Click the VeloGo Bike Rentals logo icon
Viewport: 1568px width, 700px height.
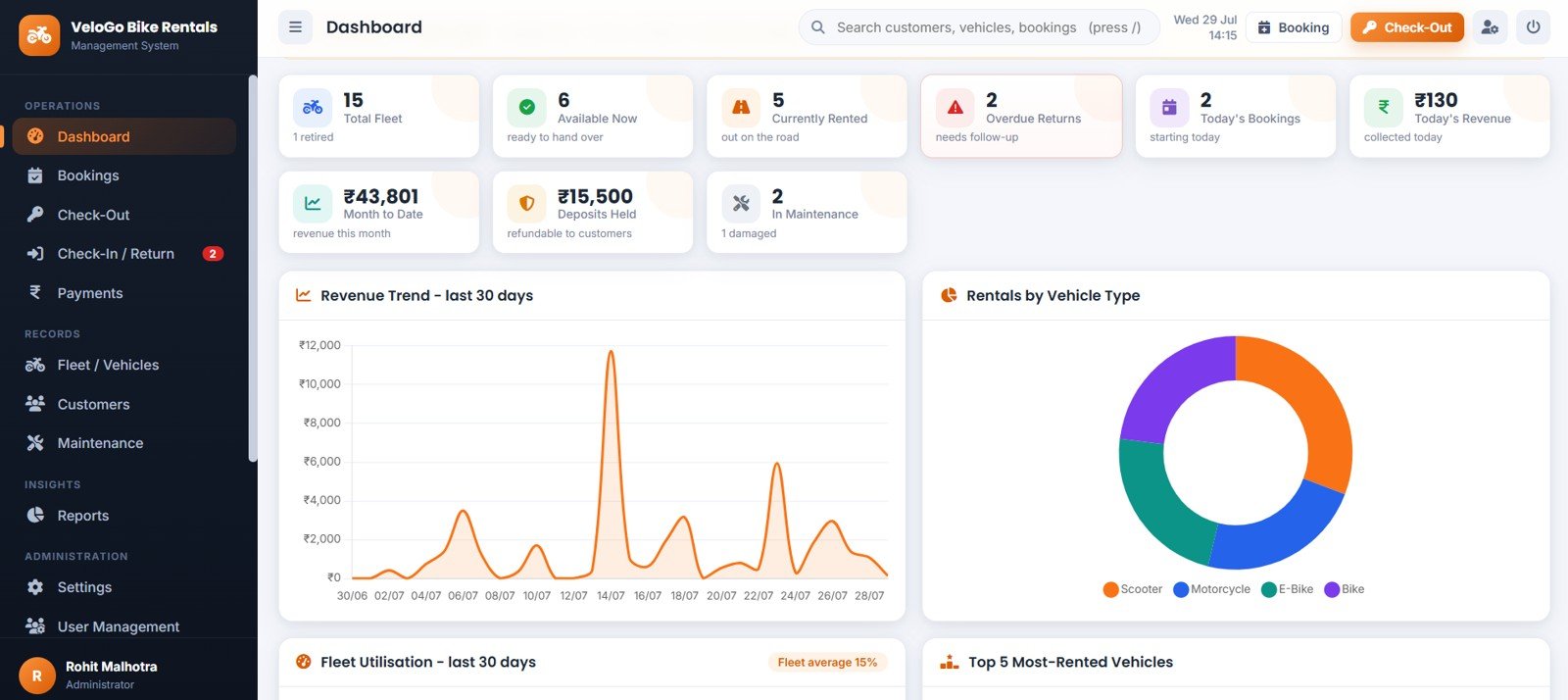tap(39, 35)
